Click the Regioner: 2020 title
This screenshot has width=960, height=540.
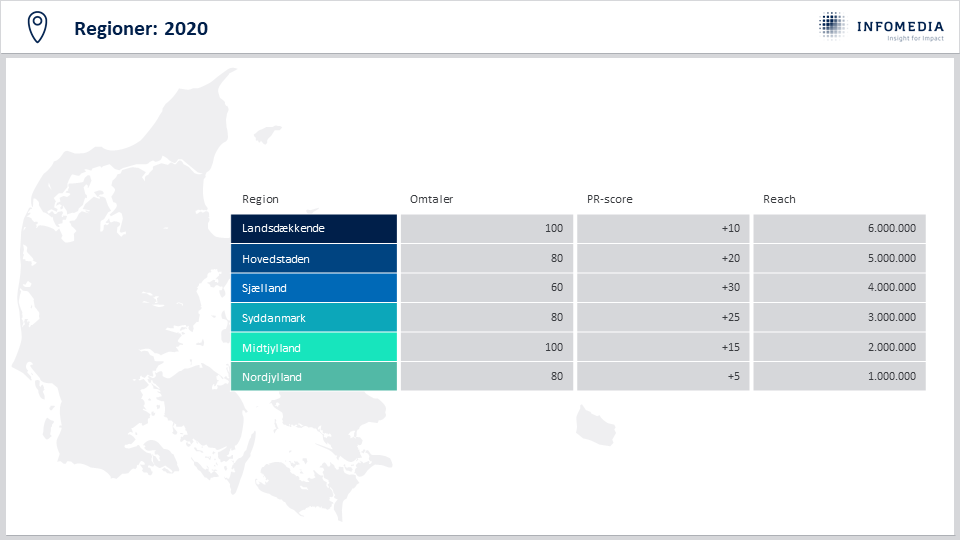click(x=141, y=28)
